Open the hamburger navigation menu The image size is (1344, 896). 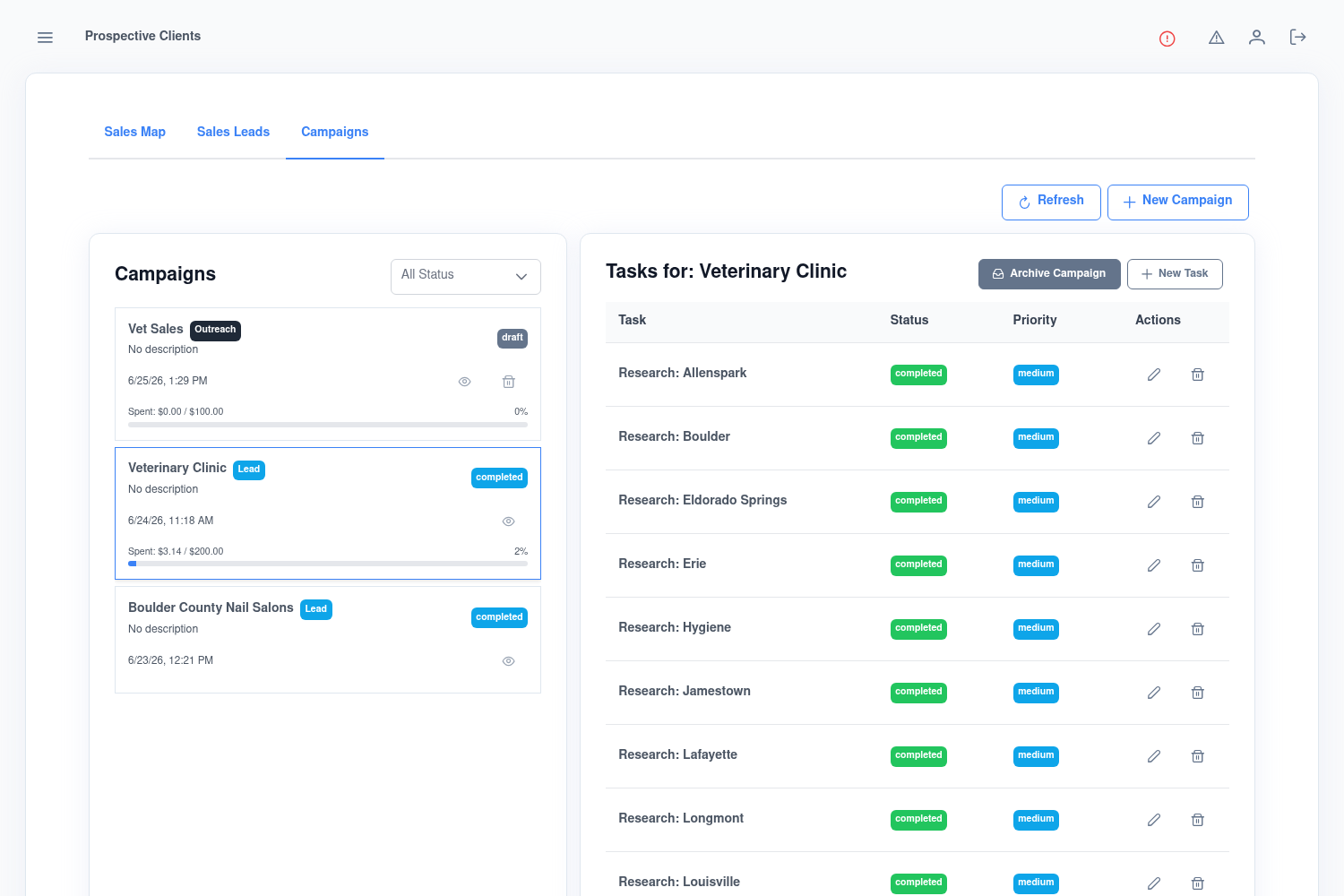point(45,38)
